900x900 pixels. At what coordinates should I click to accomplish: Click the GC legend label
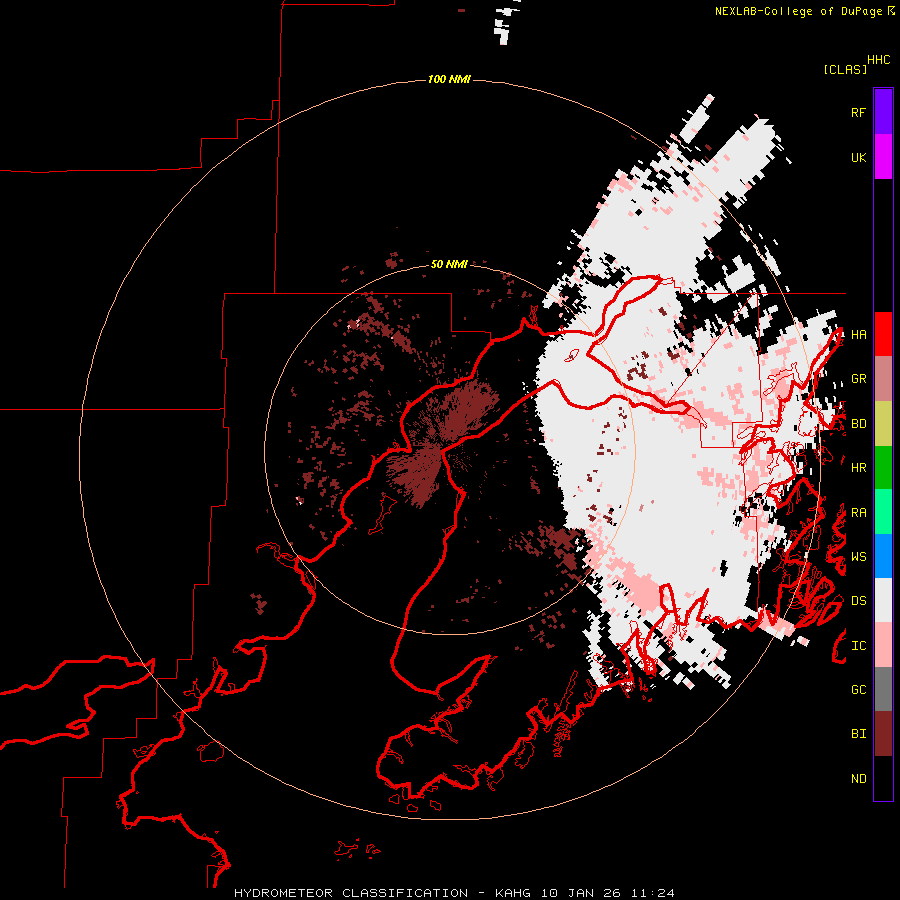pos(858,690)
